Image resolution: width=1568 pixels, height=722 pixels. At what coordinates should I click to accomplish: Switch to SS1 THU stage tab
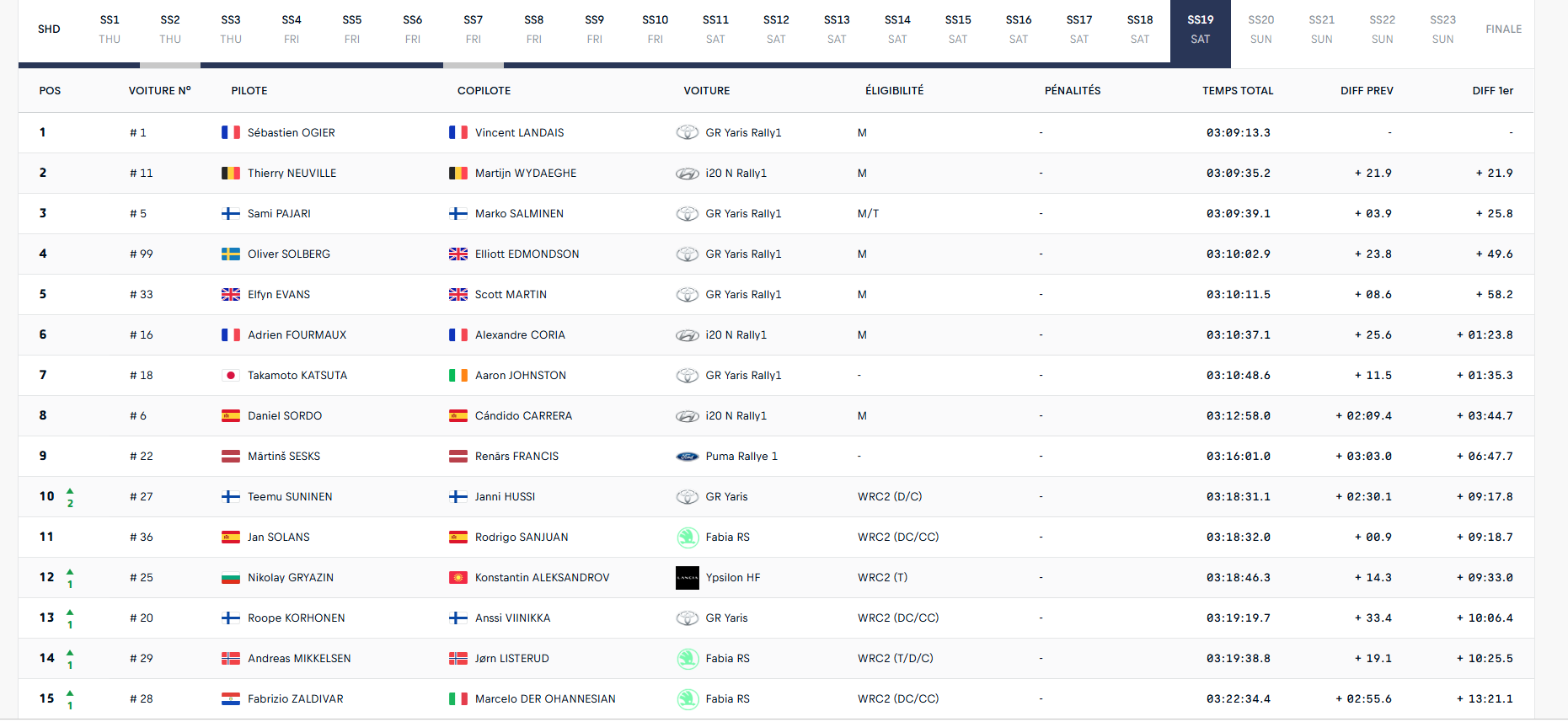pos(110,29)
